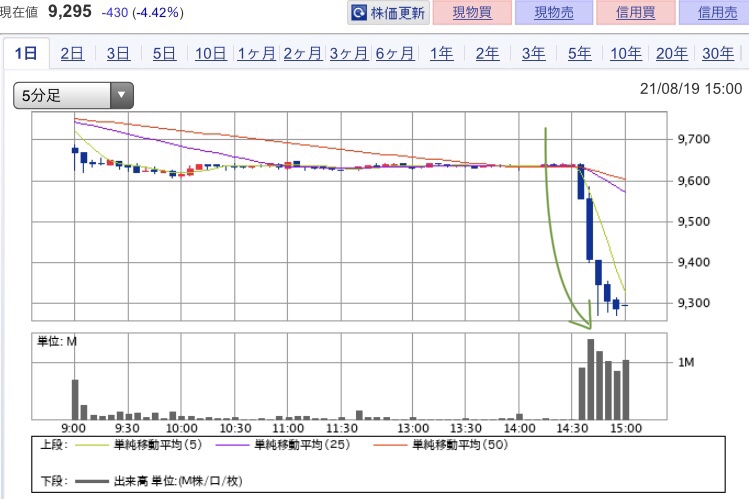This screenshot has width=749, height=499.
Task: Select the 1日 chart tab
Action: tap(26, 53)
